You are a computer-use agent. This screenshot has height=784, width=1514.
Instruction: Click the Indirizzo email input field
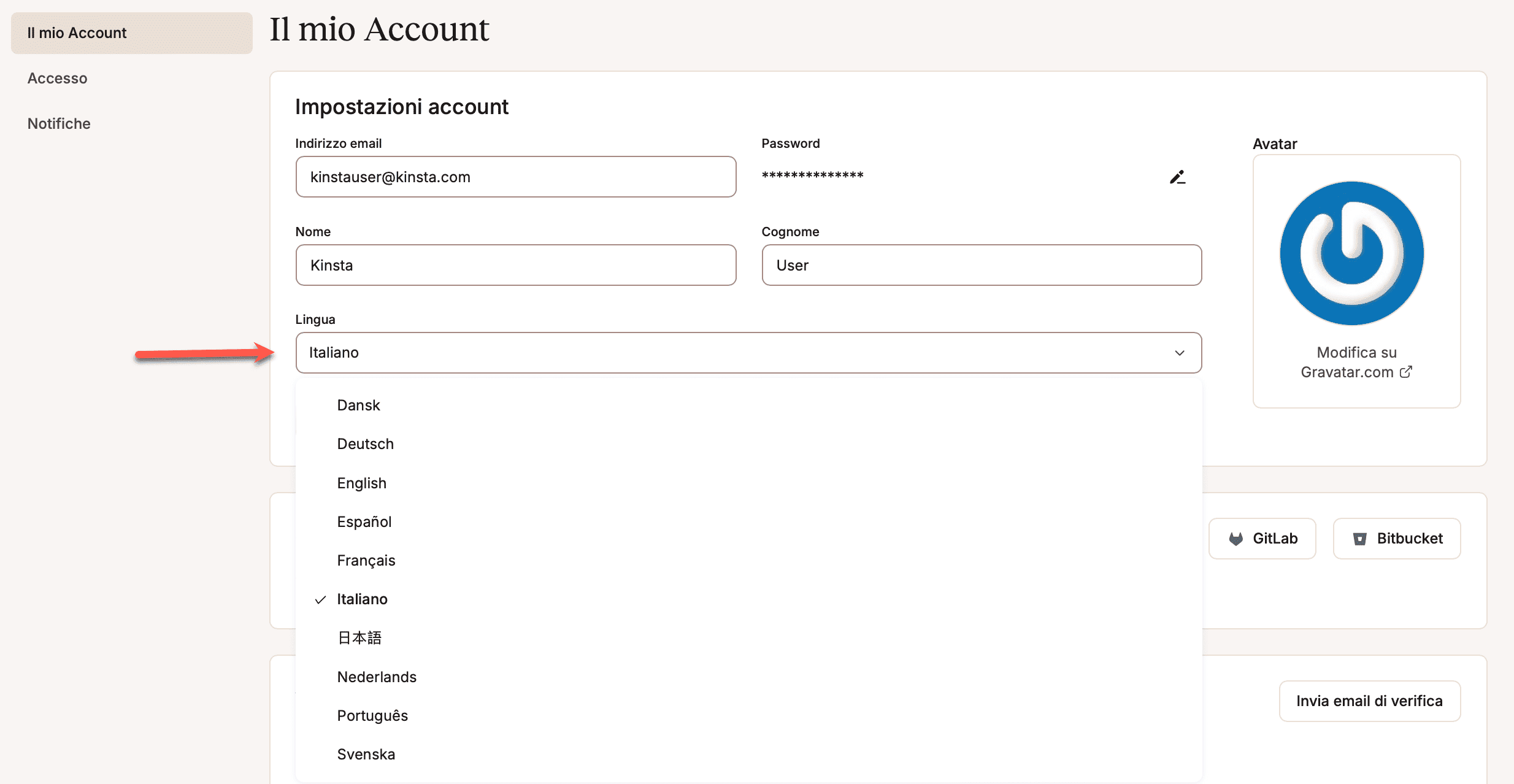[515, 177]
